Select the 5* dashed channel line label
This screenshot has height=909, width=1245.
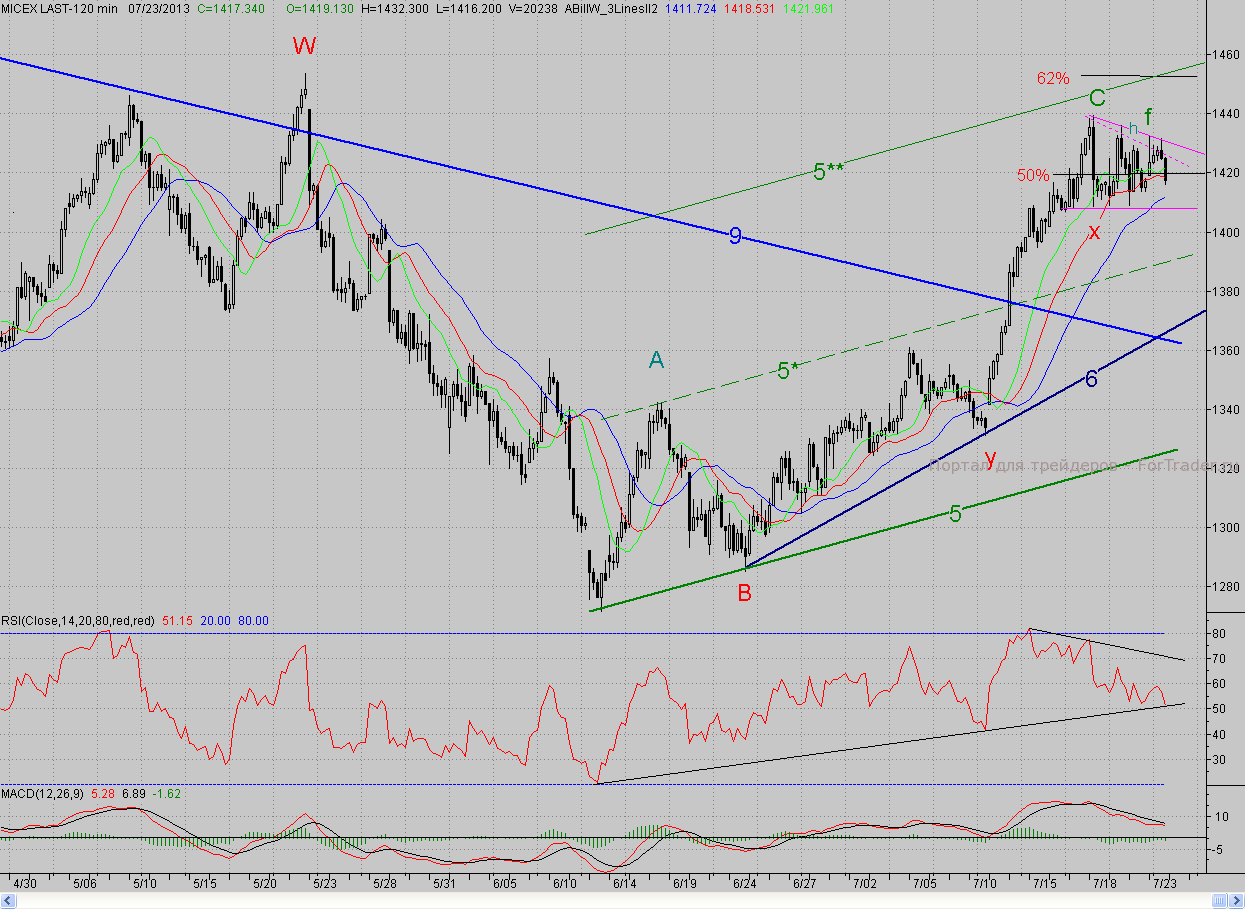coord(788,371)
